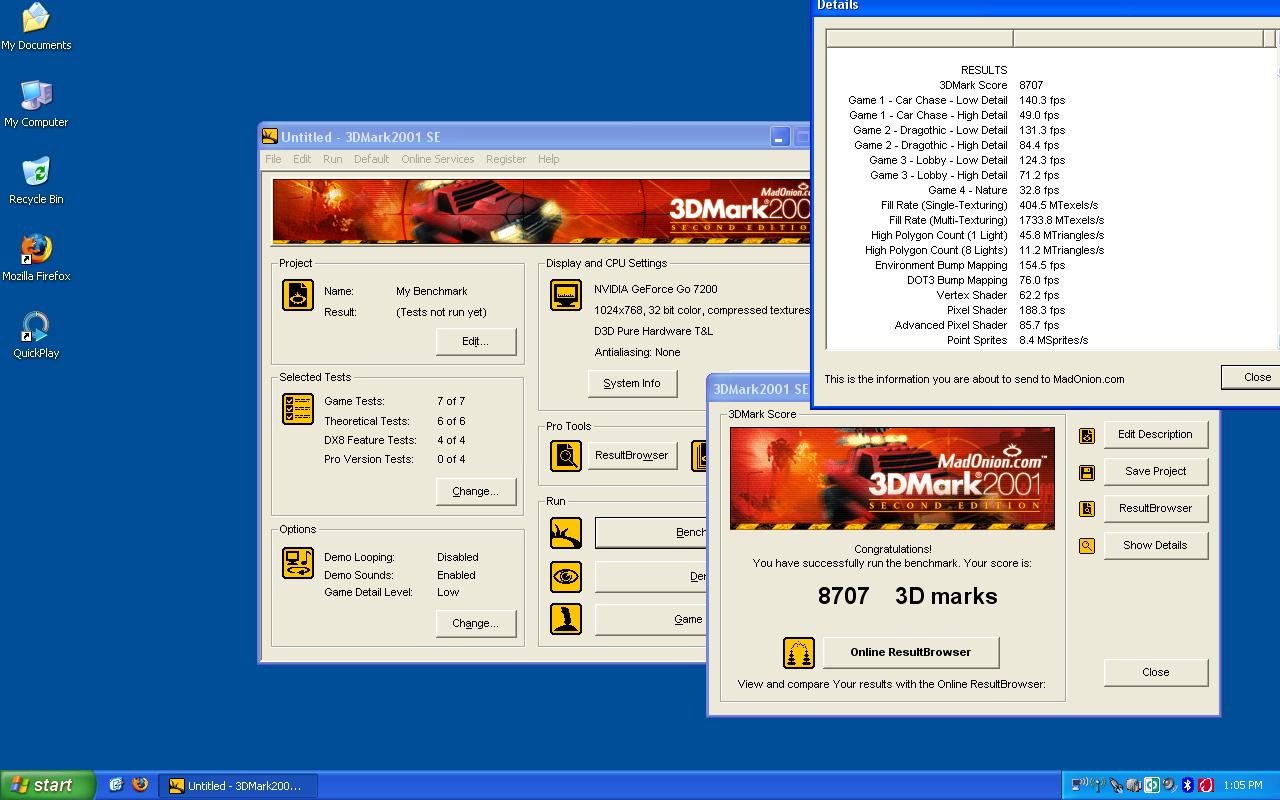
Task: Close the 3DMark score window
Action: click(x=1156, y=673)
